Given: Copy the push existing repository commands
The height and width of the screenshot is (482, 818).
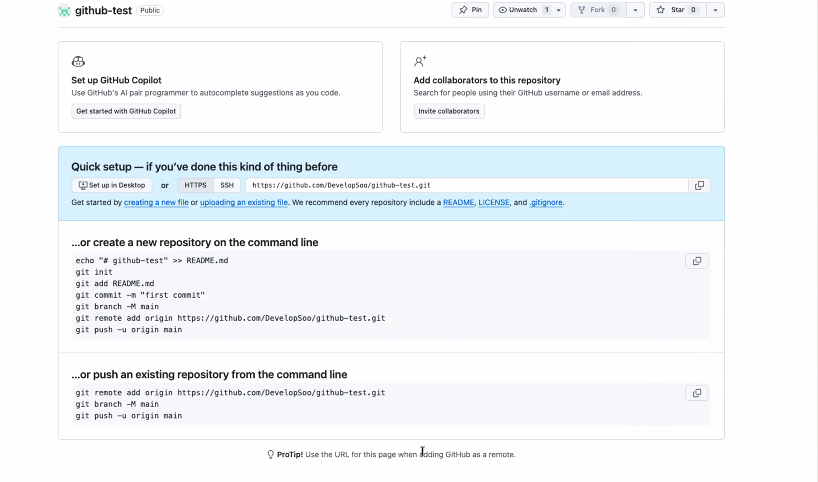Looking at the screenshot, I should (696, 393).
